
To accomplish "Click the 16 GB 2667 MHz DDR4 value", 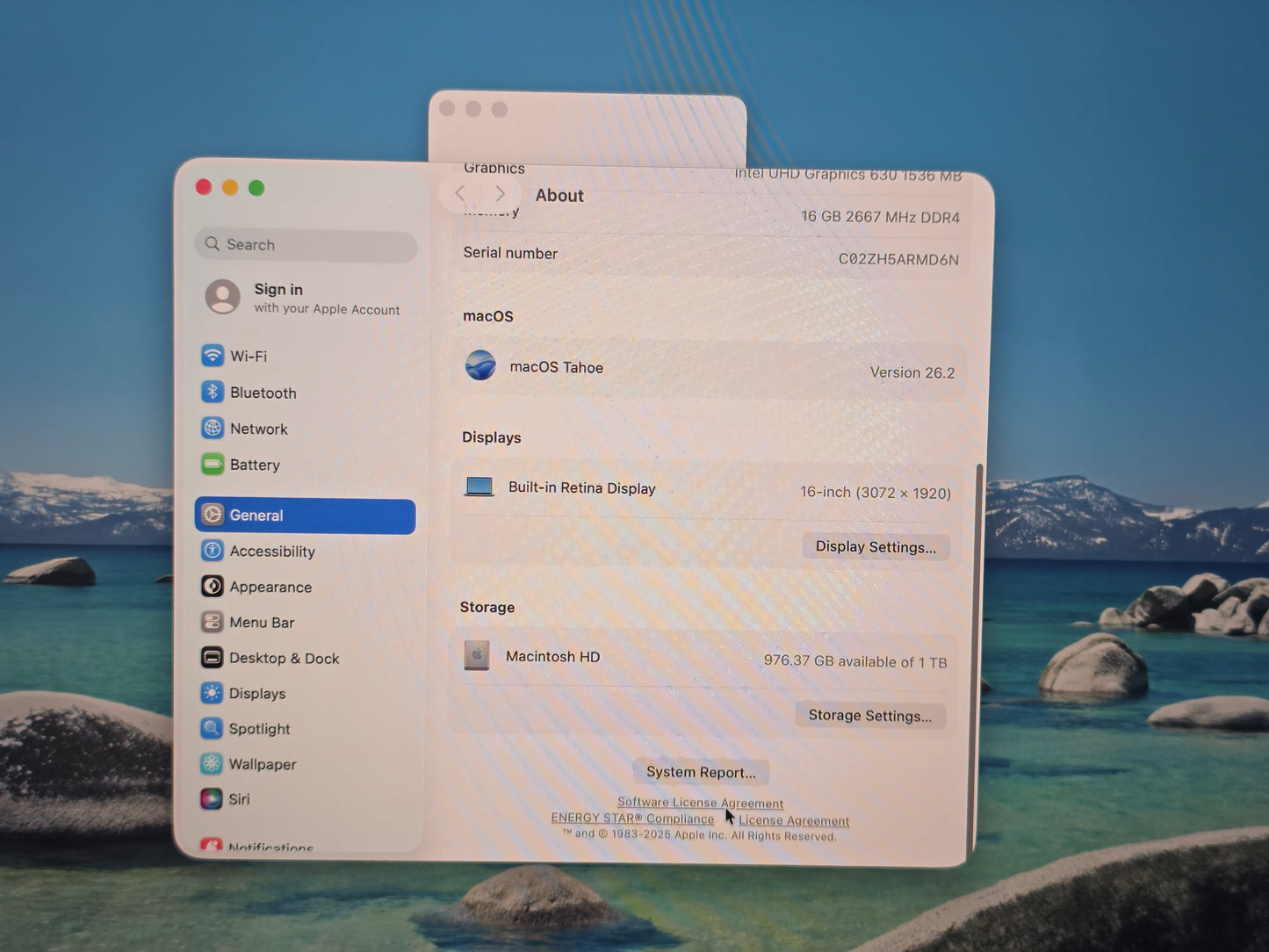I will 880,217.
